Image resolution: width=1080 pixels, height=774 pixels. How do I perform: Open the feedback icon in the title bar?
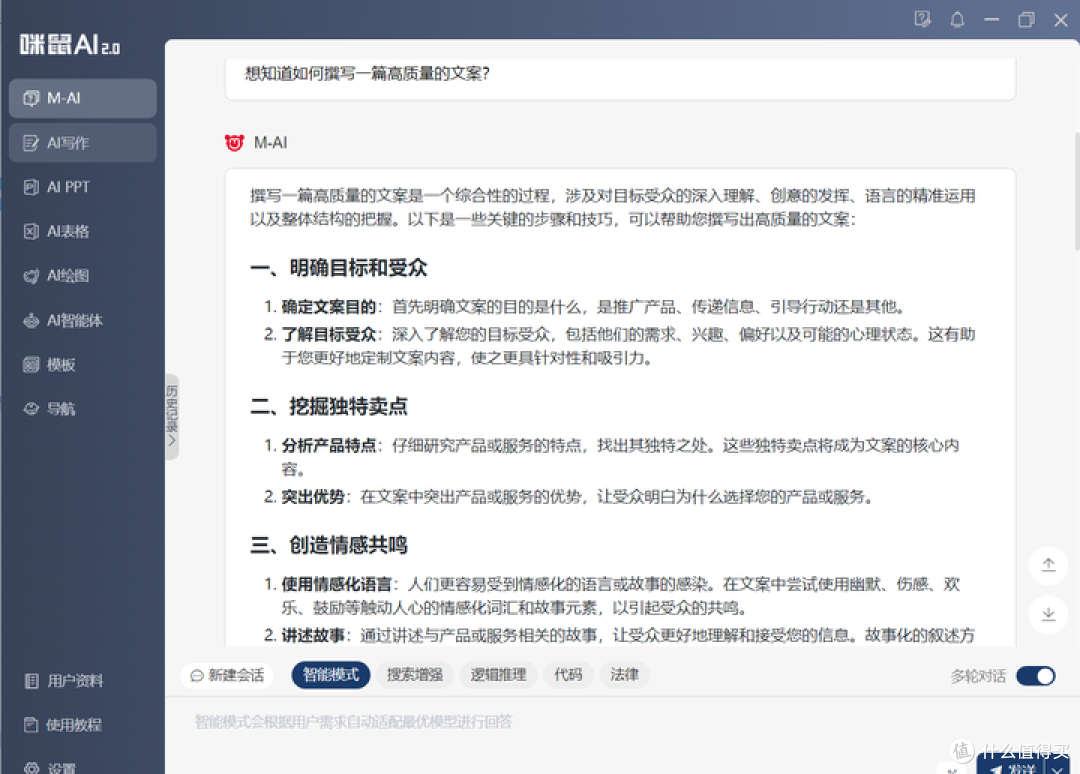tap(922, 19)
